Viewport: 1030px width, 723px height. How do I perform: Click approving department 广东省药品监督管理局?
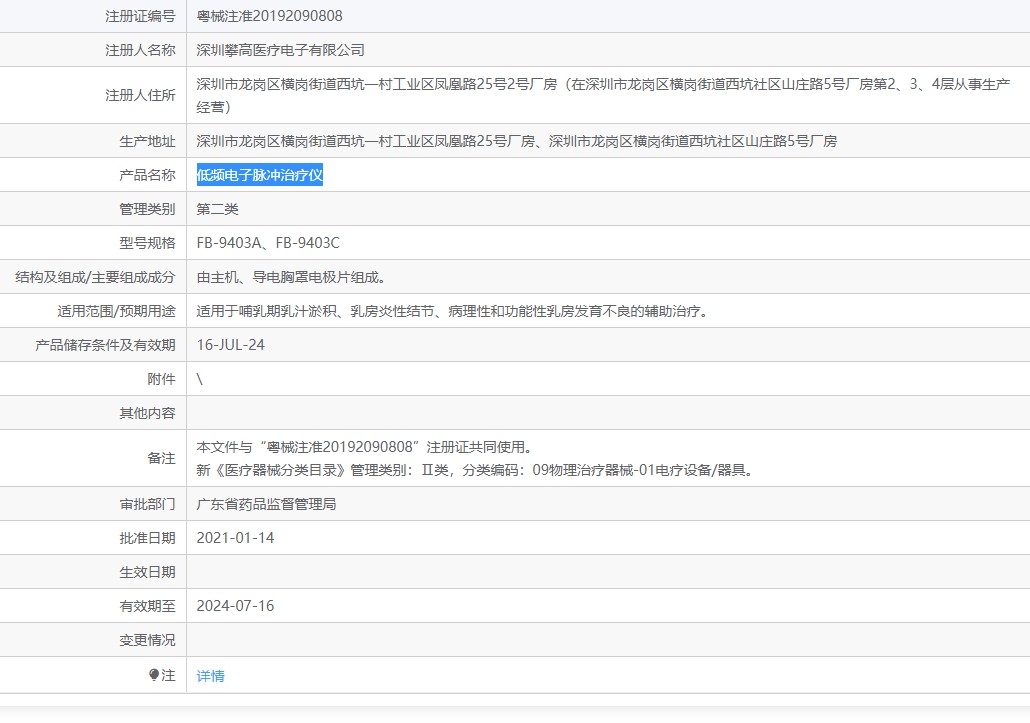(x=266, y=504)
